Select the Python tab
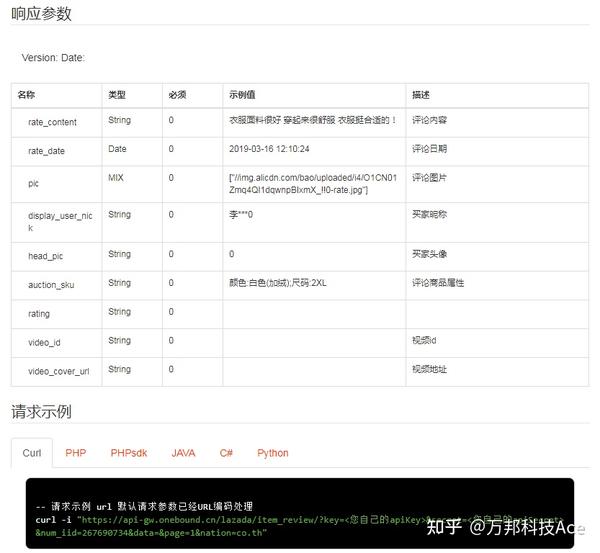This screenshot has height=553, width=600. point(272,453)
